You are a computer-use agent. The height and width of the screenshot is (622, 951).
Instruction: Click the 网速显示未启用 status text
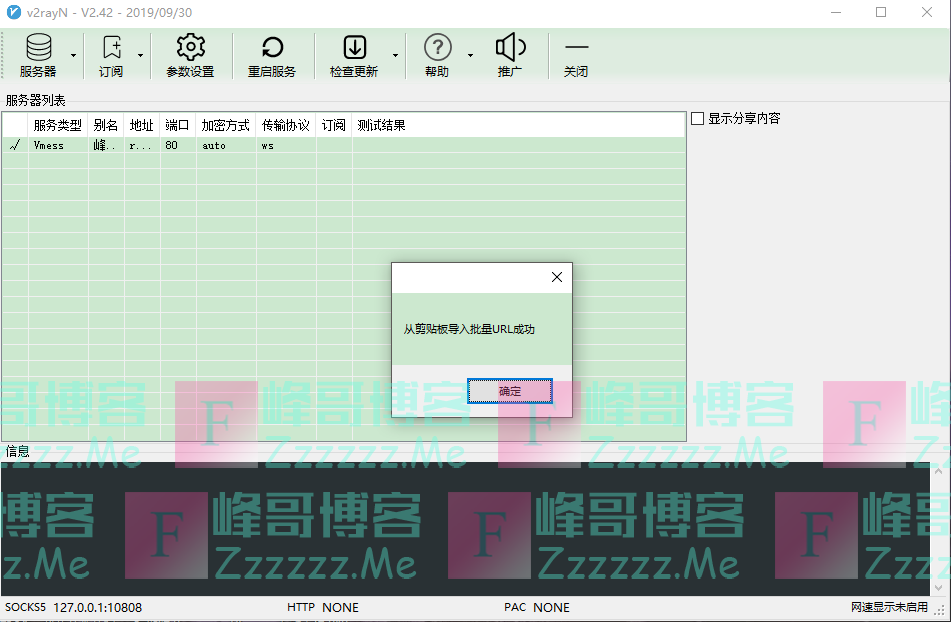coord(889,607)
